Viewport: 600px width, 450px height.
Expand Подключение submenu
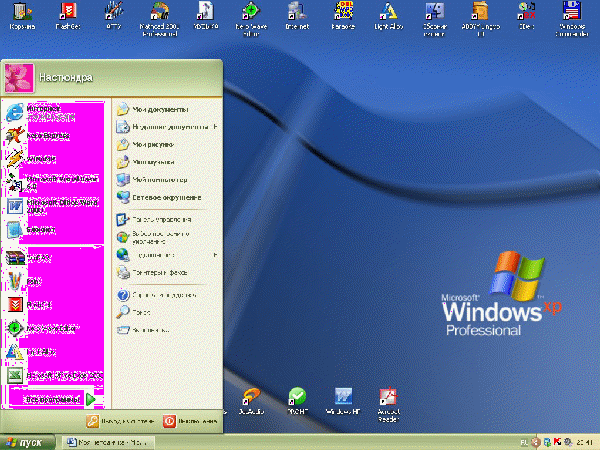point(167,255)
